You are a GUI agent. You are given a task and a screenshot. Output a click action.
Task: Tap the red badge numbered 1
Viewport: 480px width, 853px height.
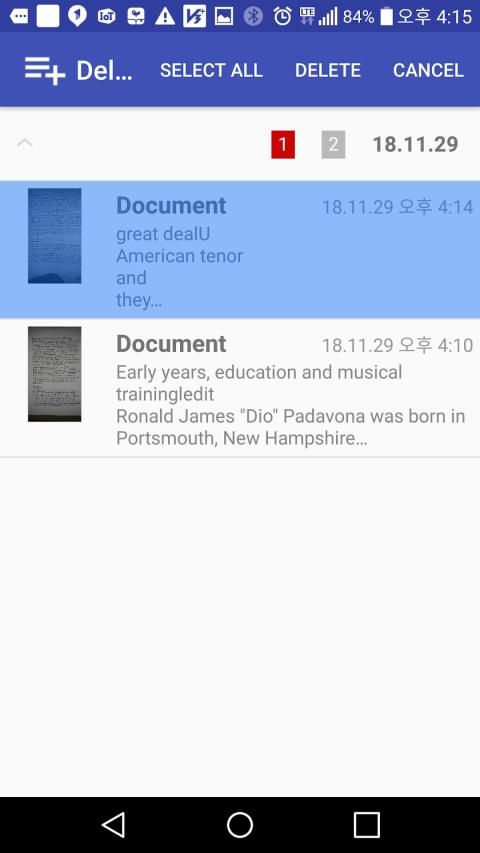tap(283, 144)
